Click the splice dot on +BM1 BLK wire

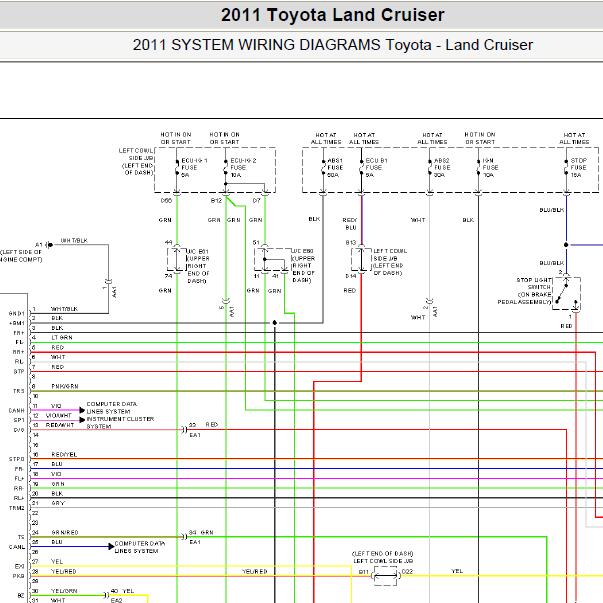point(275,323)
